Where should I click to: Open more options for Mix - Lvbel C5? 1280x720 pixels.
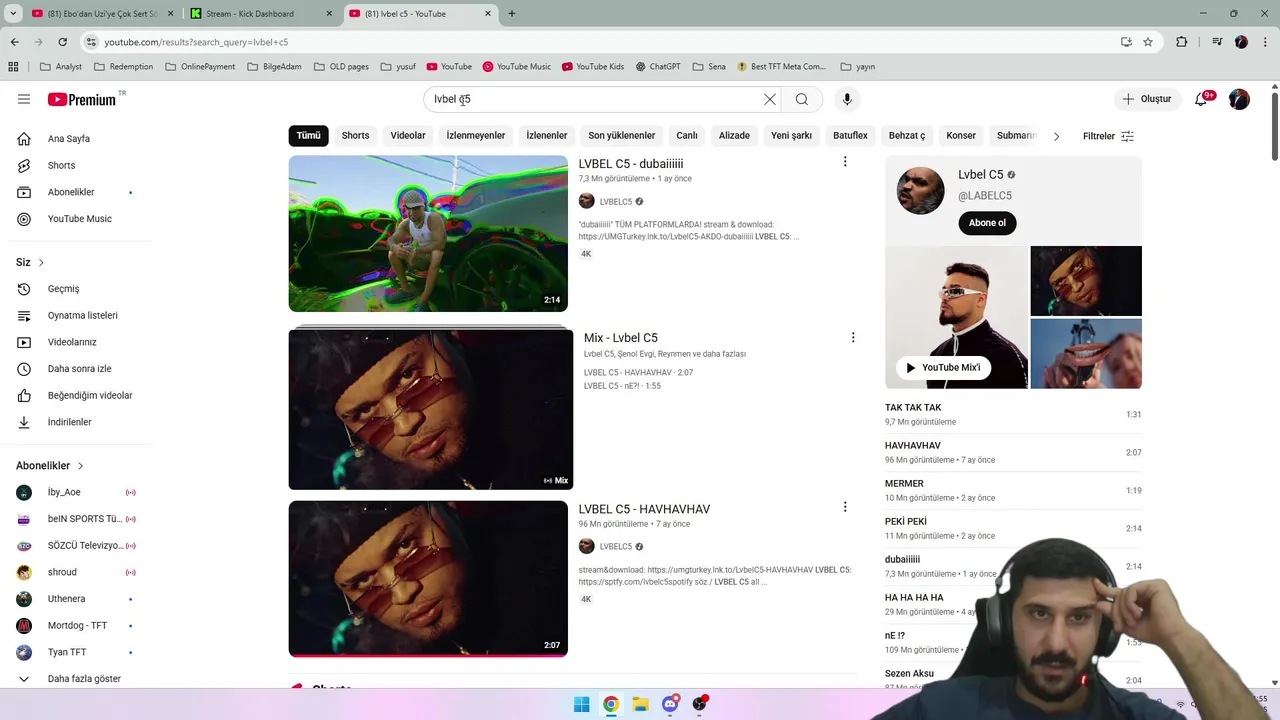(x=853, y=338)
